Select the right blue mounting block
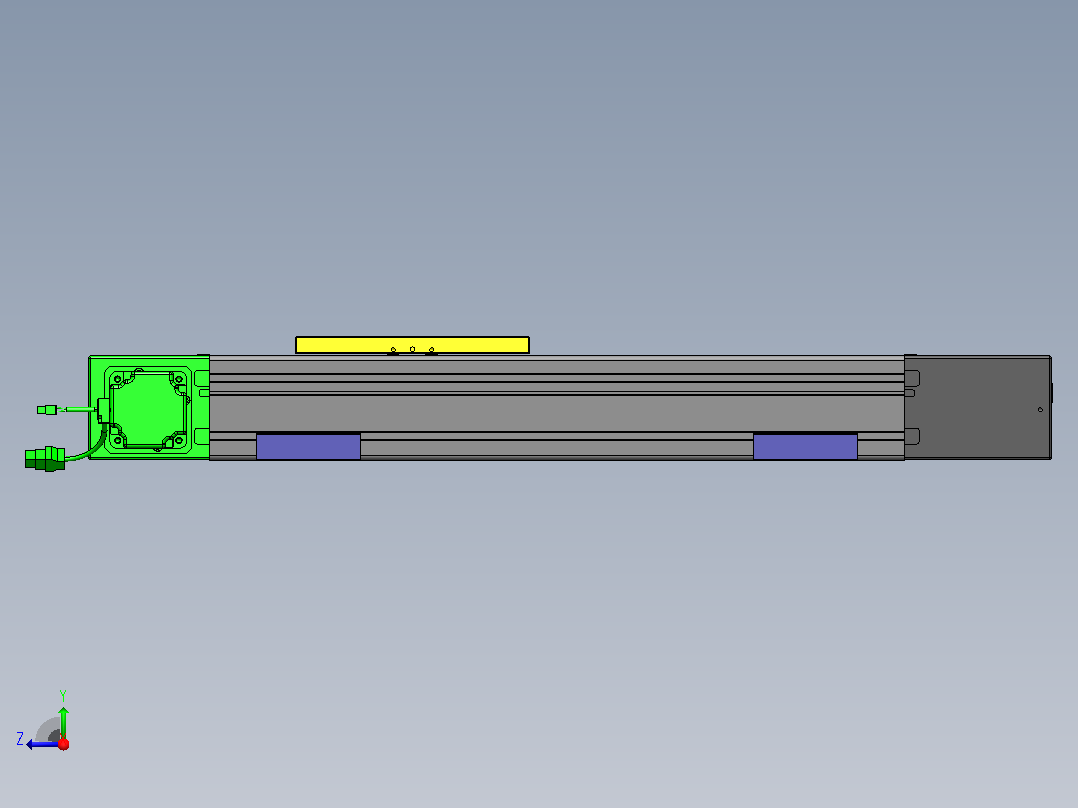 [x=805, y=446]
